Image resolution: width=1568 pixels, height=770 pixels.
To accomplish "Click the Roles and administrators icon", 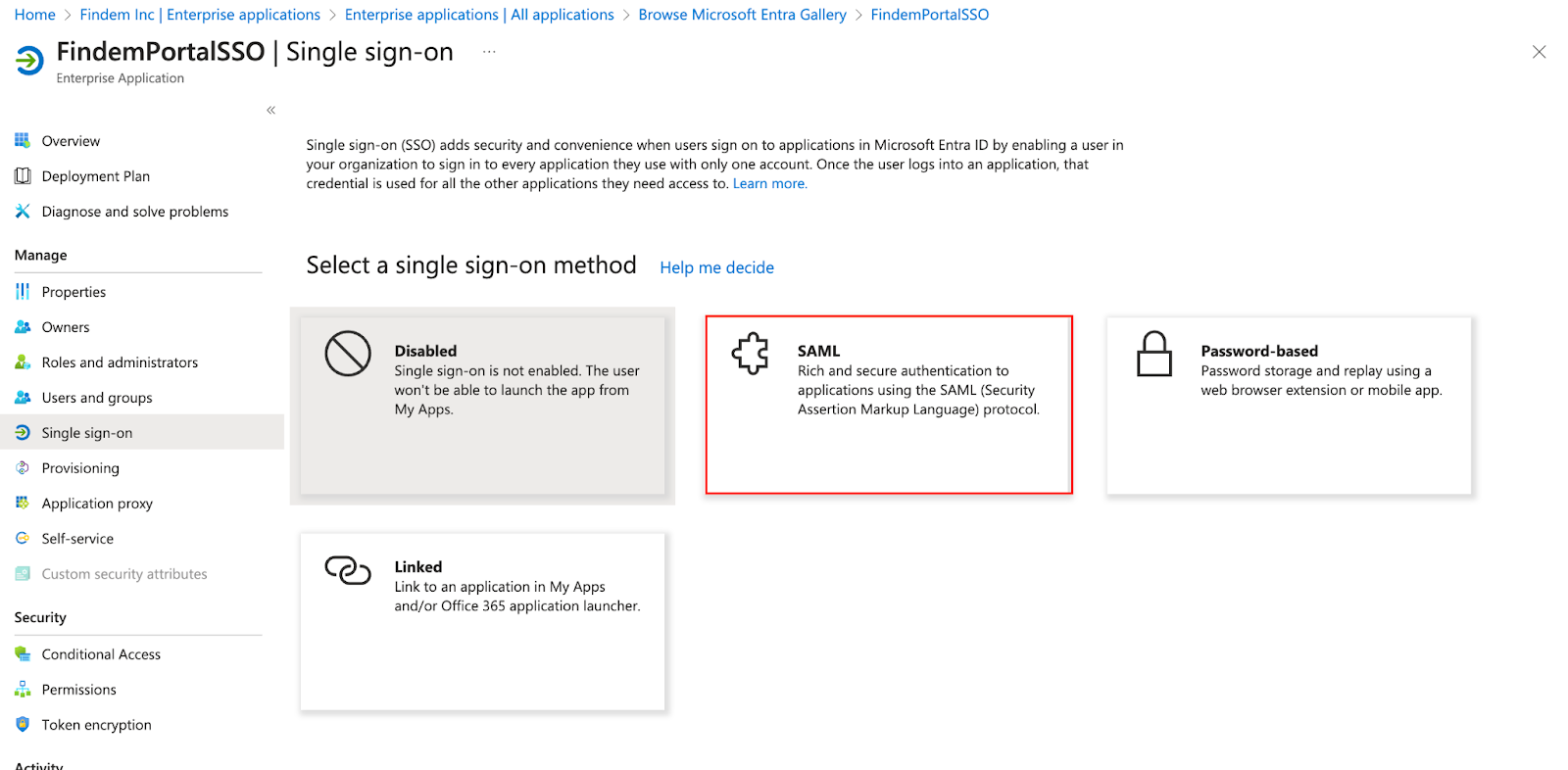I will 23,361.
